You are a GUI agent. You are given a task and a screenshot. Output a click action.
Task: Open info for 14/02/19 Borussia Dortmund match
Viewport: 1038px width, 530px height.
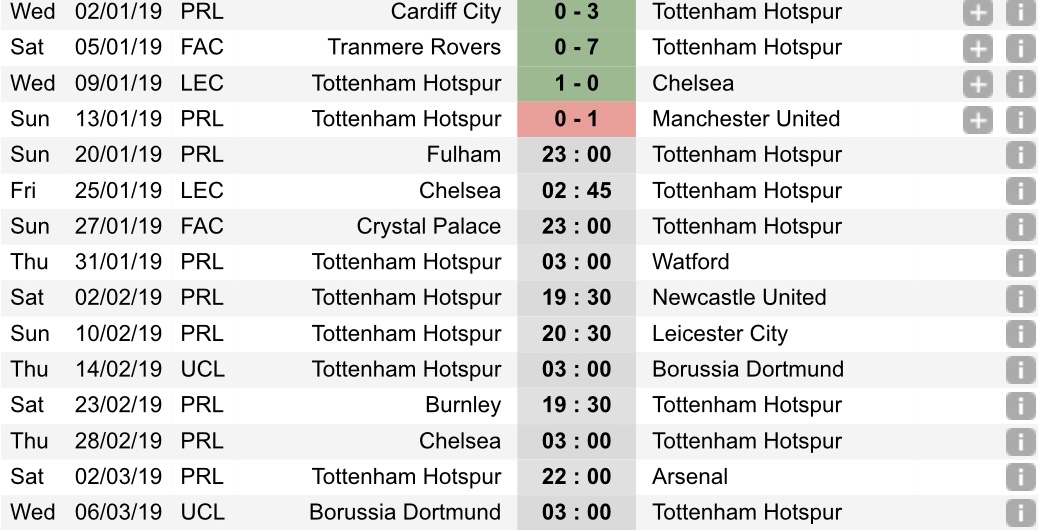click(1019, 370)
